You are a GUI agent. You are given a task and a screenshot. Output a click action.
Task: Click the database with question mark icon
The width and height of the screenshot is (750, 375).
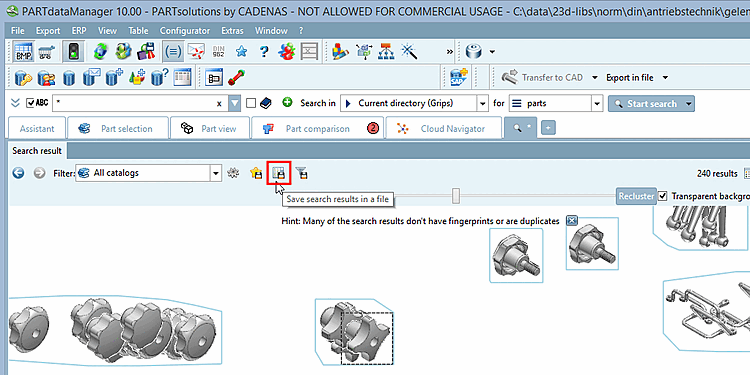160,77
